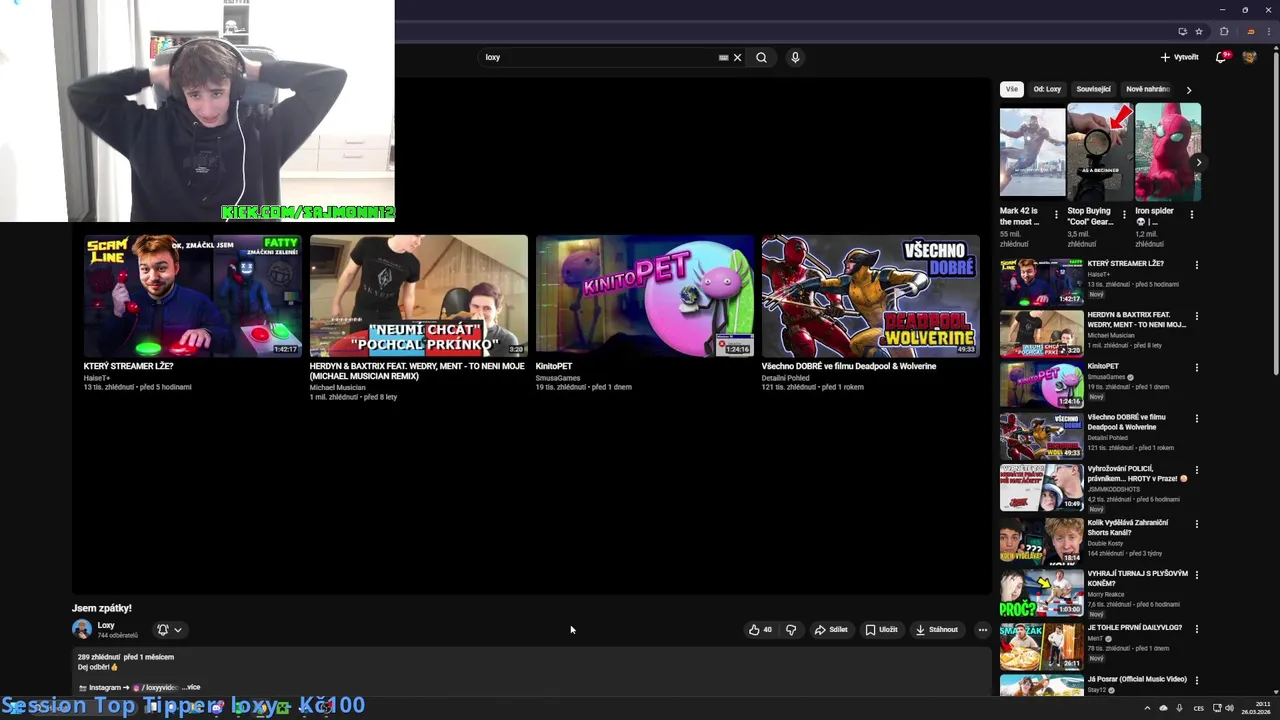Click the Vytvořit create button
Image resolution: width=1280 pixels, height=720 pixels.
coord(1179,57)
